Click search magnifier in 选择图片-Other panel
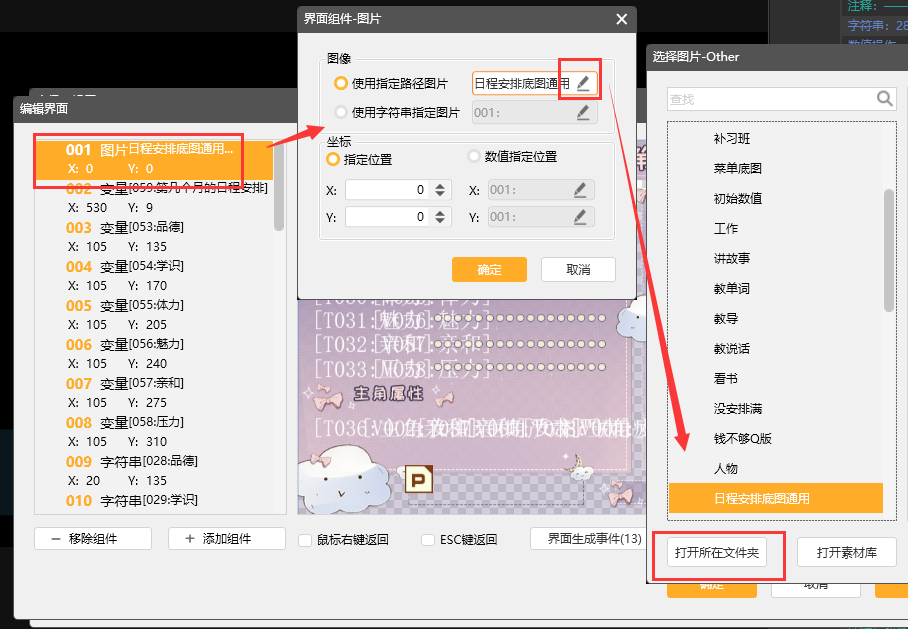 tap(884, 99)
